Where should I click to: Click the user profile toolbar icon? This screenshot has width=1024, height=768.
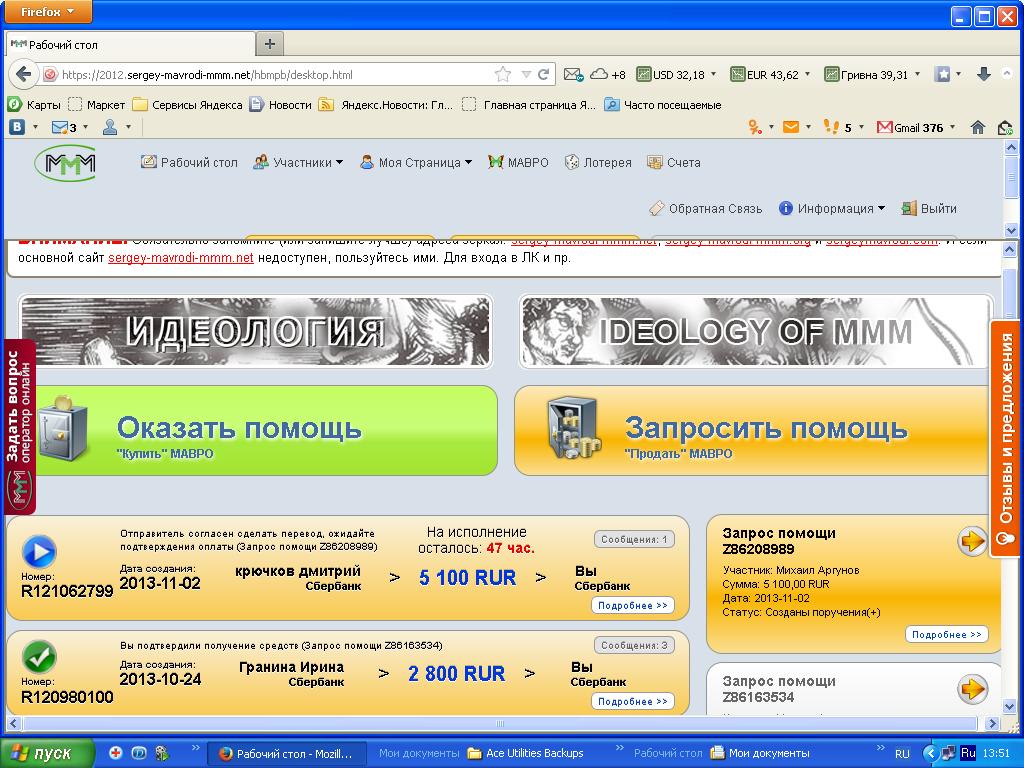coord(110,127)
